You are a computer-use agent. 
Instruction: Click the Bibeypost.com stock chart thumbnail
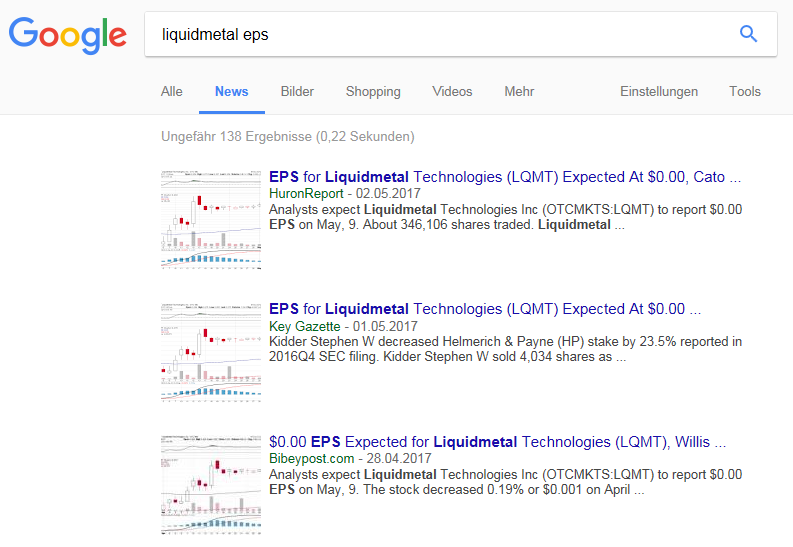click(x=211, y=485)
